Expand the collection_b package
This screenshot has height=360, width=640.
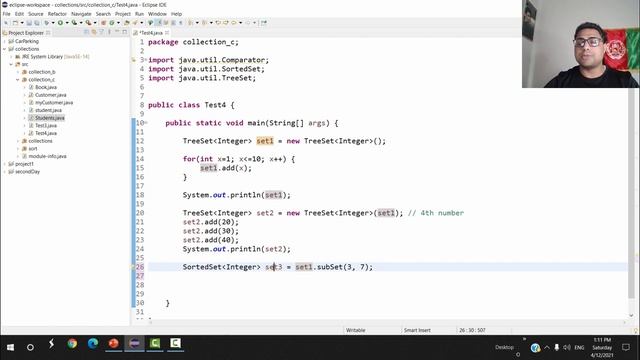[18, 72]
